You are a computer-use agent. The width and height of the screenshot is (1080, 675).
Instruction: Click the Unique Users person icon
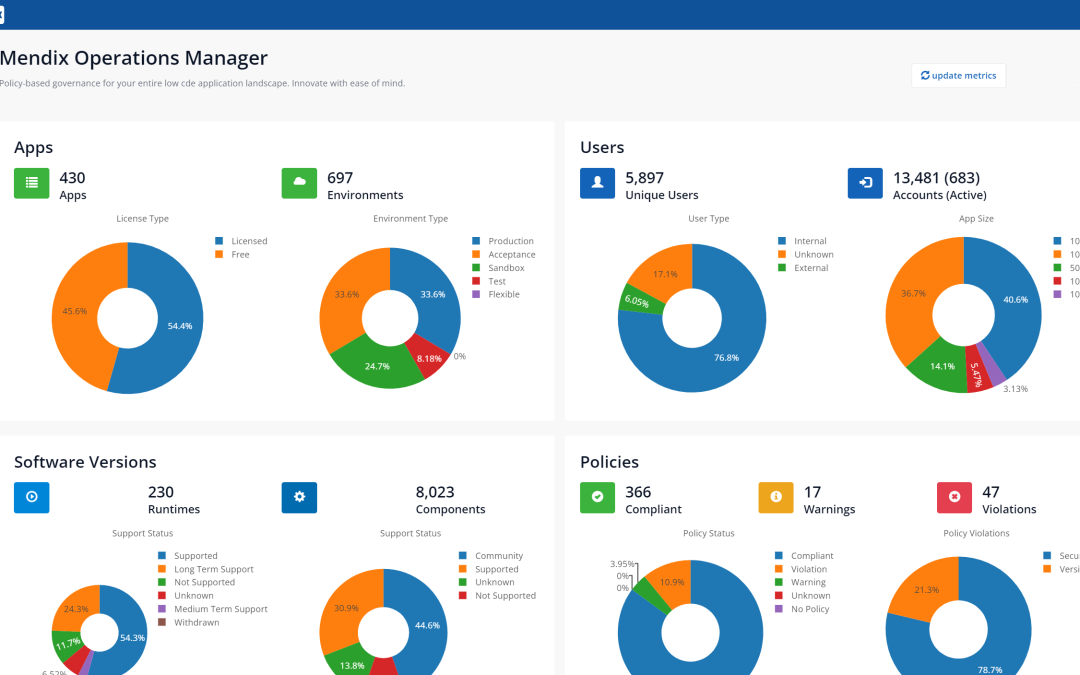pyautogui.click(x=598, y=183)
